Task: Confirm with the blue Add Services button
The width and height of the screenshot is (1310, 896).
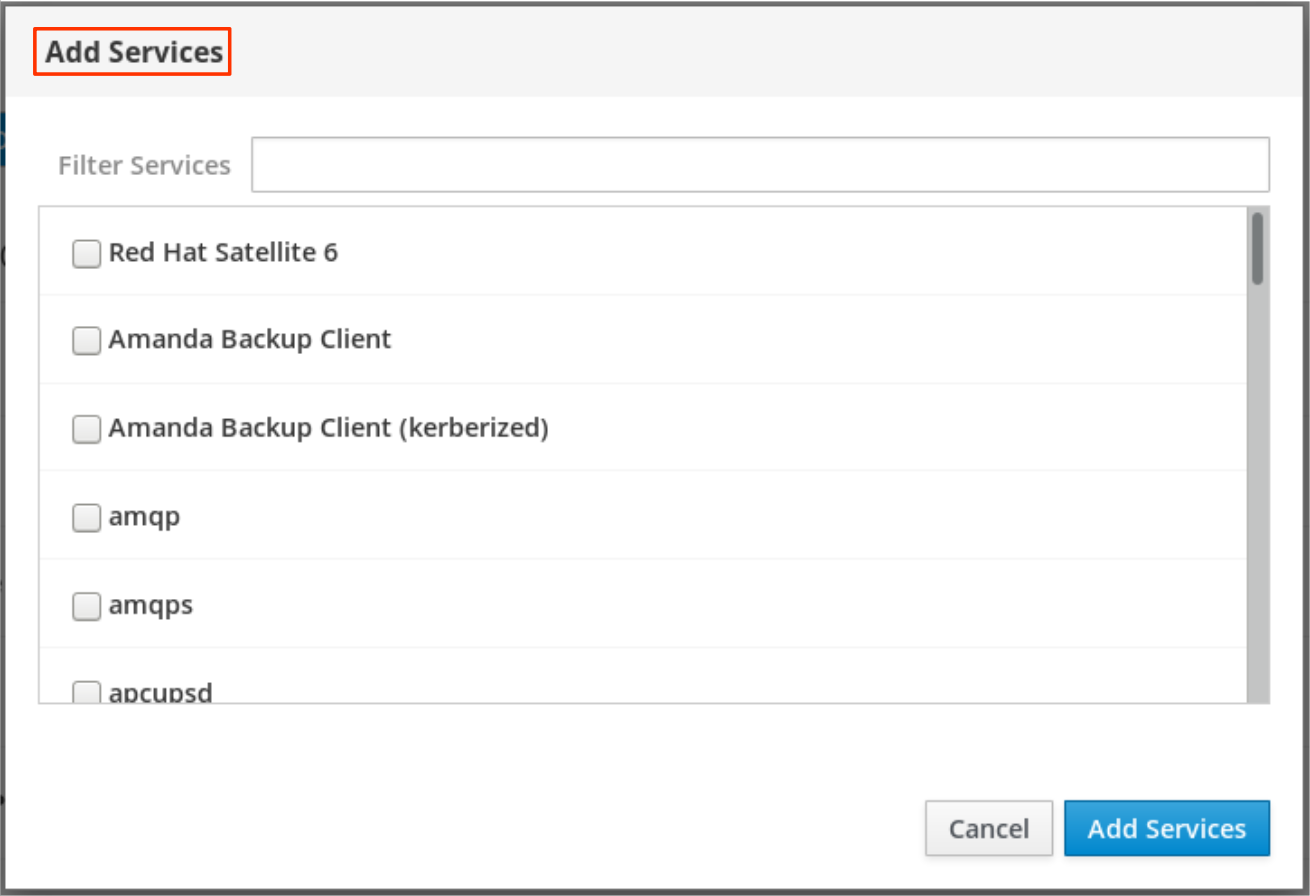Action: pos(1166,828)
